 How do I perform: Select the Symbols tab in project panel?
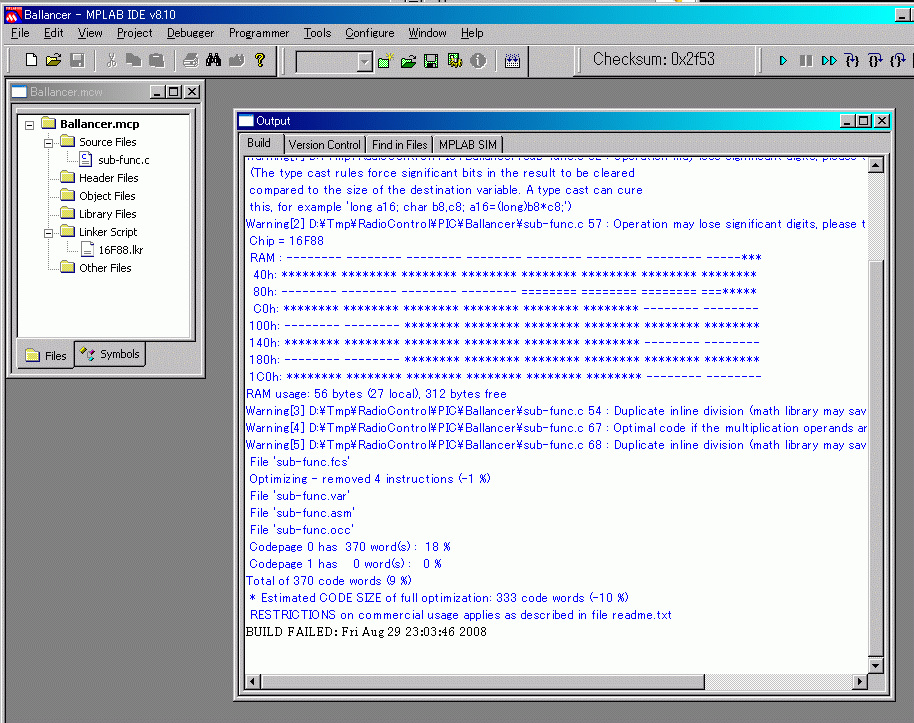pyautogui.click(x=110, y=354)
